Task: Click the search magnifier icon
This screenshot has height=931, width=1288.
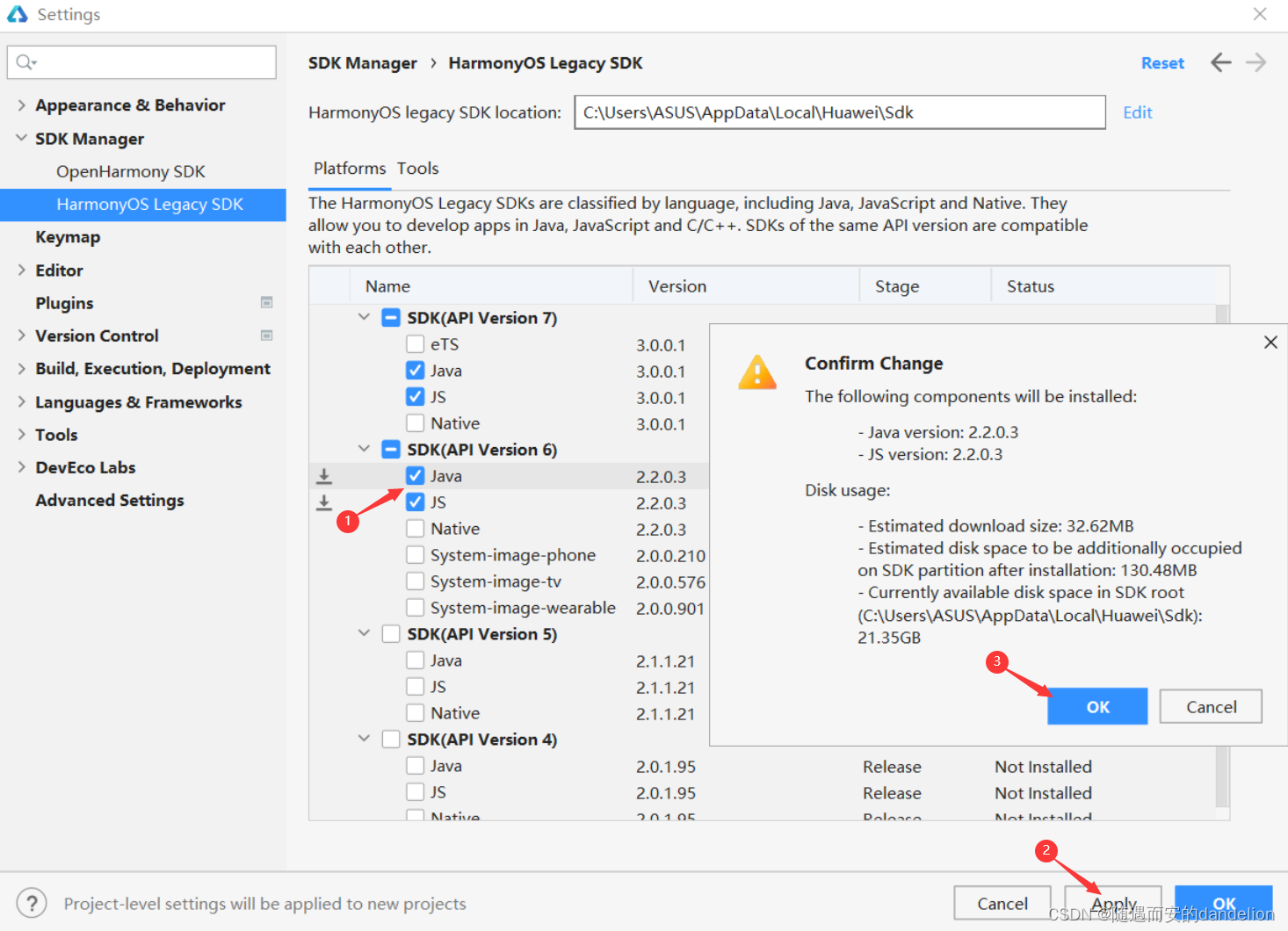Action: click(x=25, y=61)
